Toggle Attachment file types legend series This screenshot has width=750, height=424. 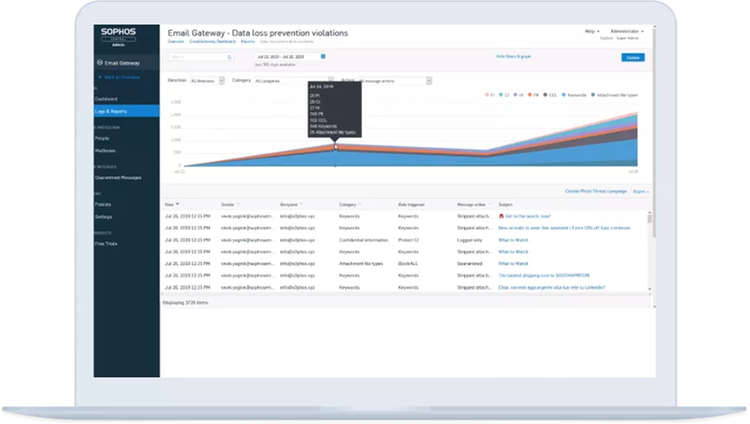click(x=614, y=95)
